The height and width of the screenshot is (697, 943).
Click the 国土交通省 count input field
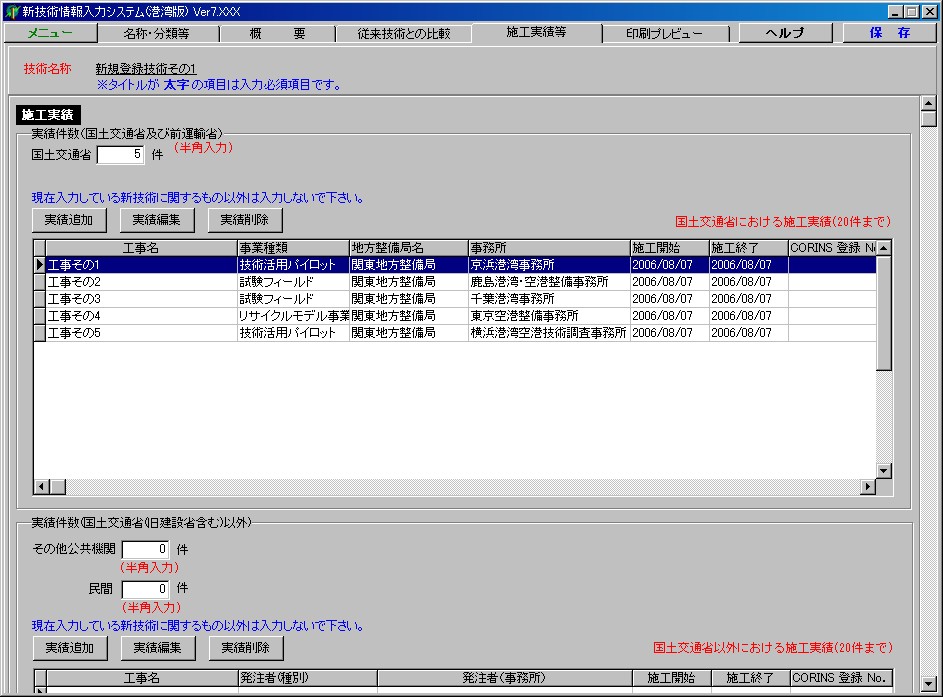(x=120, y=155)
